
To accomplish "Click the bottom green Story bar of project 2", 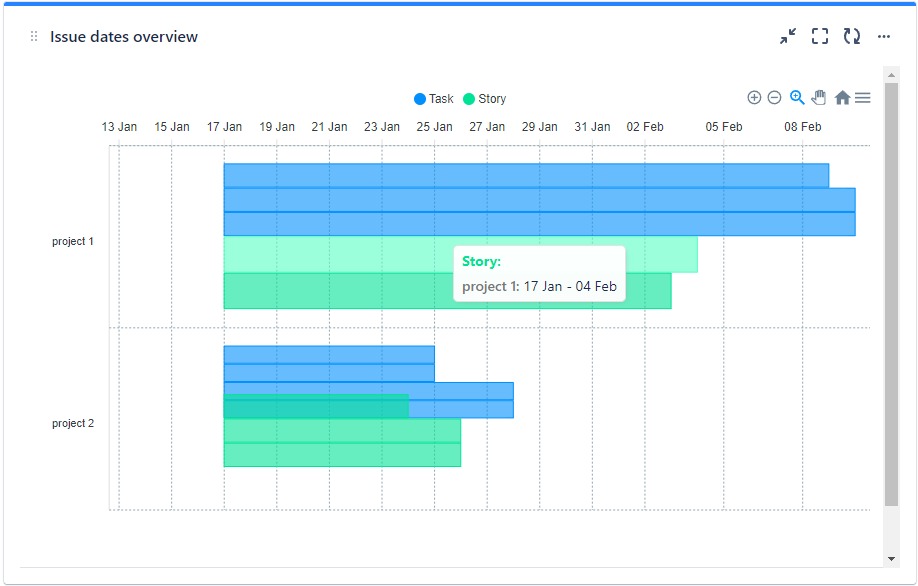I will pos(342,455).
